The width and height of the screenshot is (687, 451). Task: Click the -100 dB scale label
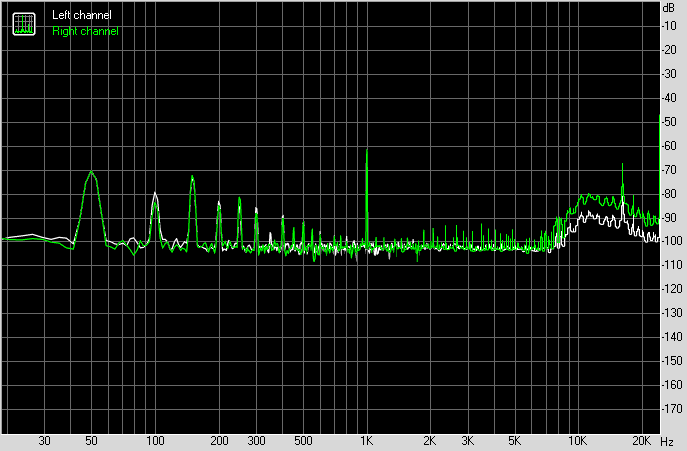point(671,241)
